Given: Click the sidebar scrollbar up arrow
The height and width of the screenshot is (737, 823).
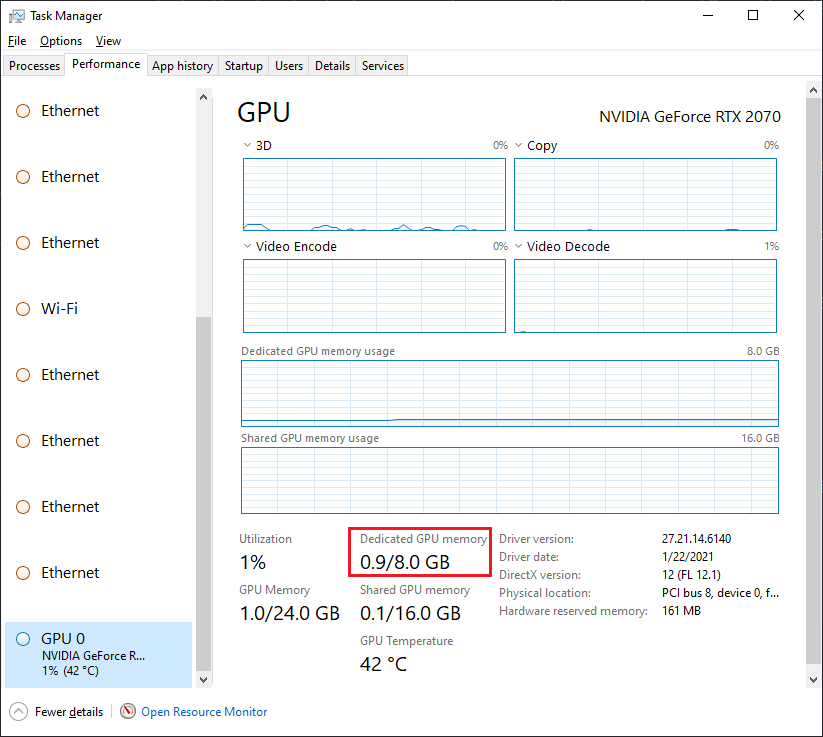Looking at the screenshot, I should pyautogui.click(x=204, y=98).
